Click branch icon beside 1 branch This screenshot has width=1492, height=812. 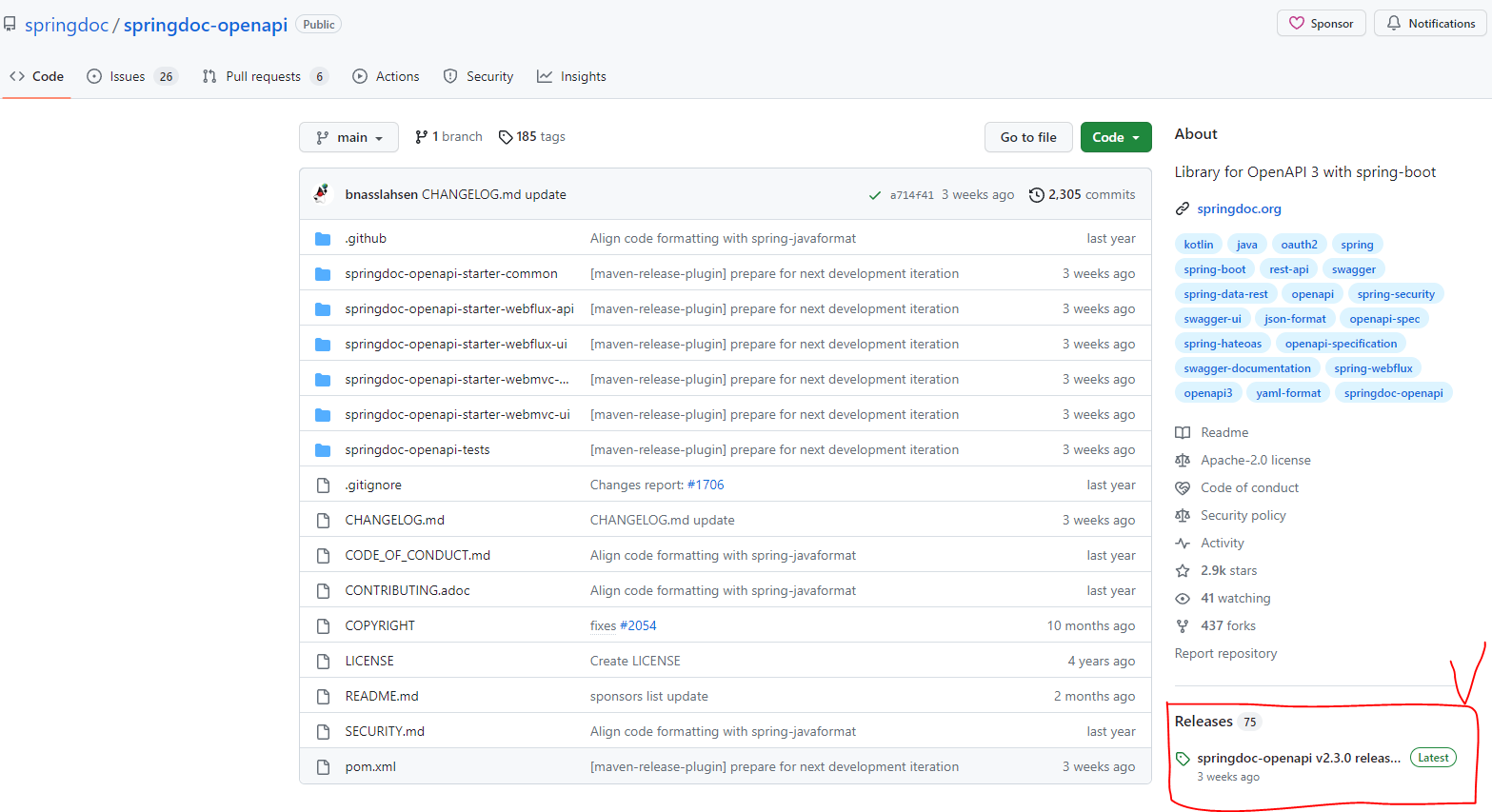coord(421,137)
